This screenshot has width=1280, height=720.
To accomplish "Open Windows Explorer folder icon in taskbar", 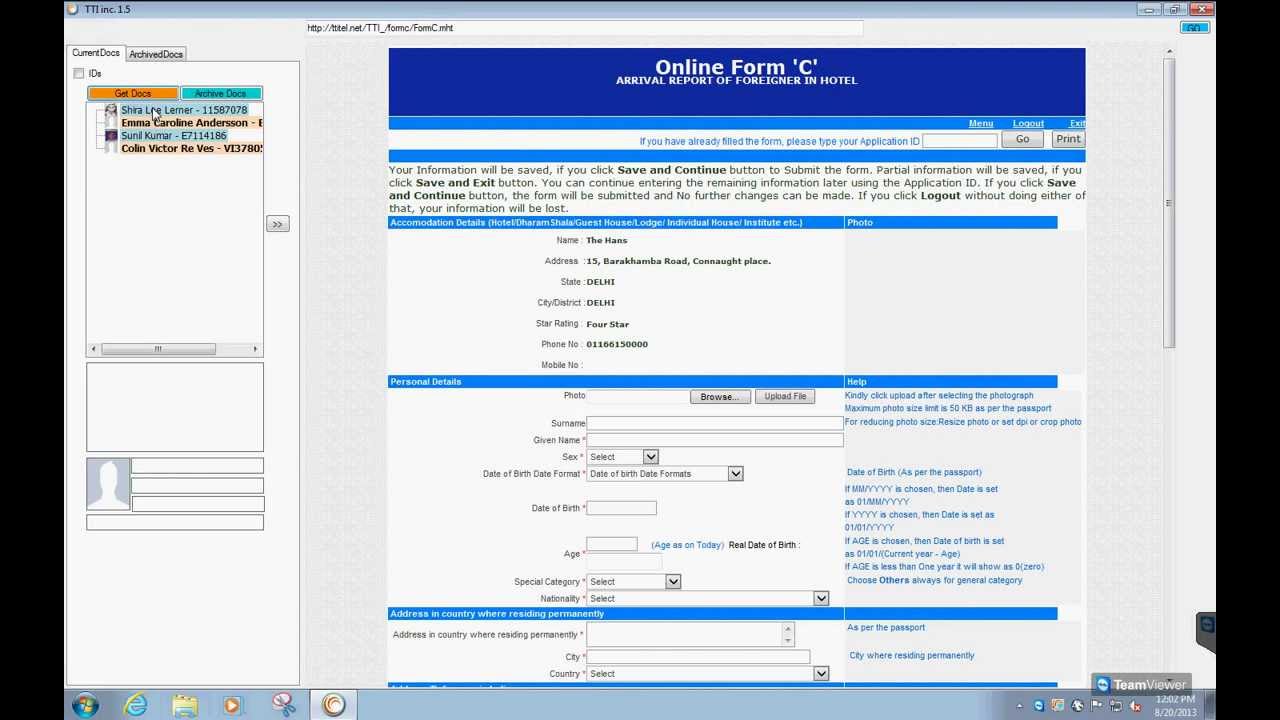I will click(x=185, y=705).
